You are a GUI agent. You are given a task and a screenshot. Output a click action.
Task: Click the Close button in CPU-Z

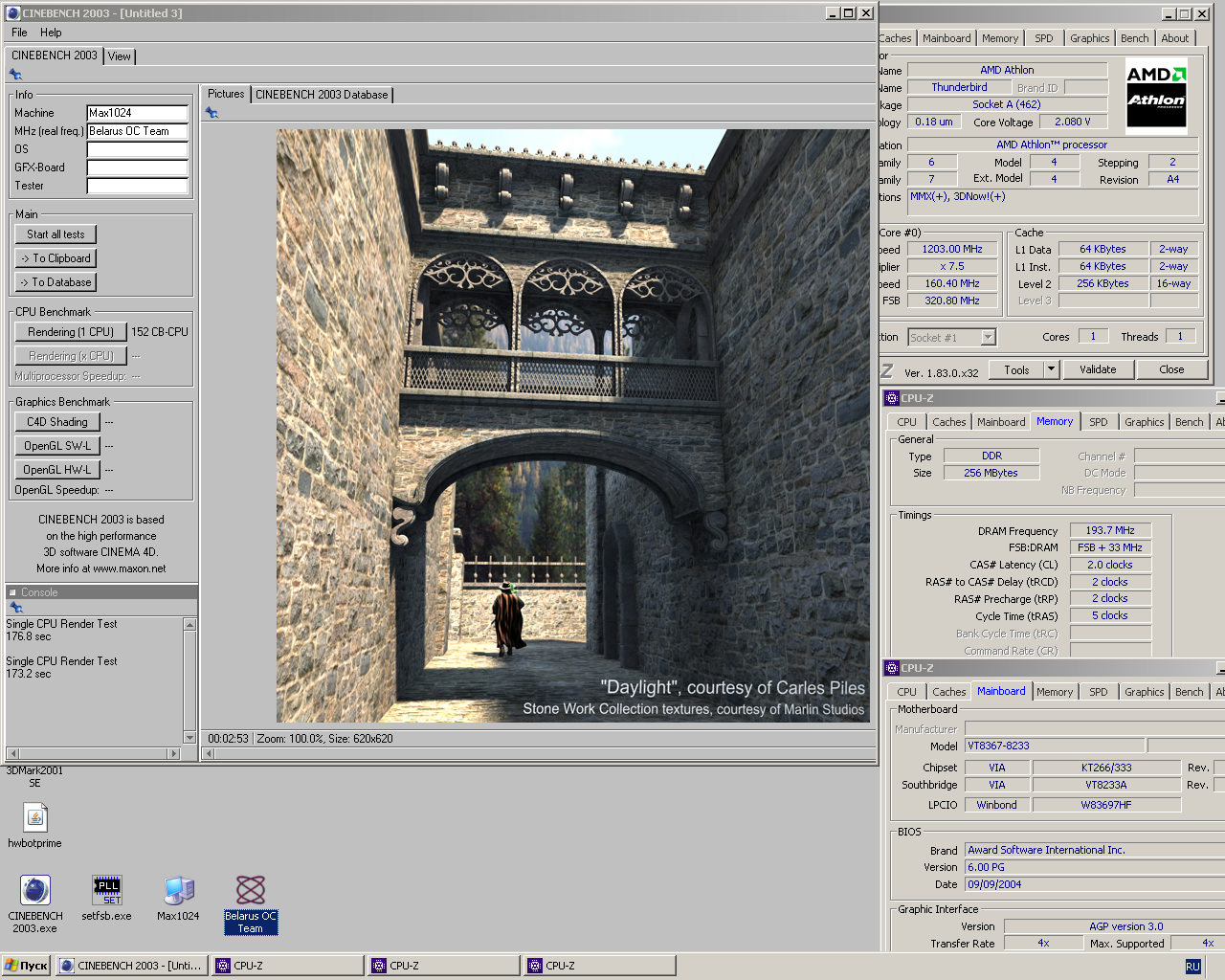coord(1171,369)
